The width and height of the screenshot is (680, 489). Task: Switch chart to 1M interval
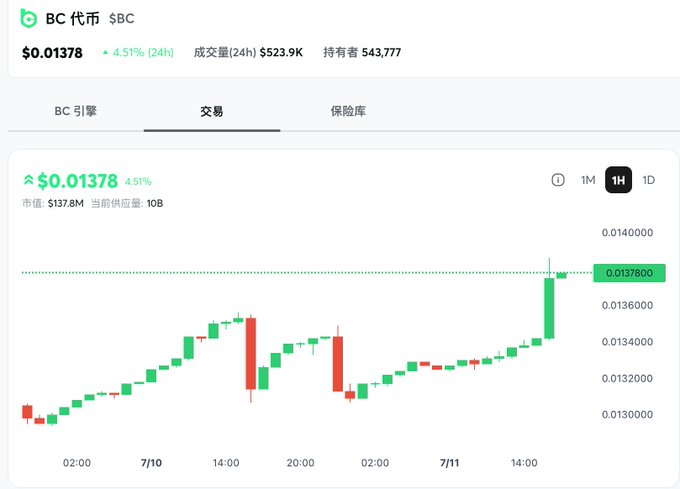coord(588,180)
